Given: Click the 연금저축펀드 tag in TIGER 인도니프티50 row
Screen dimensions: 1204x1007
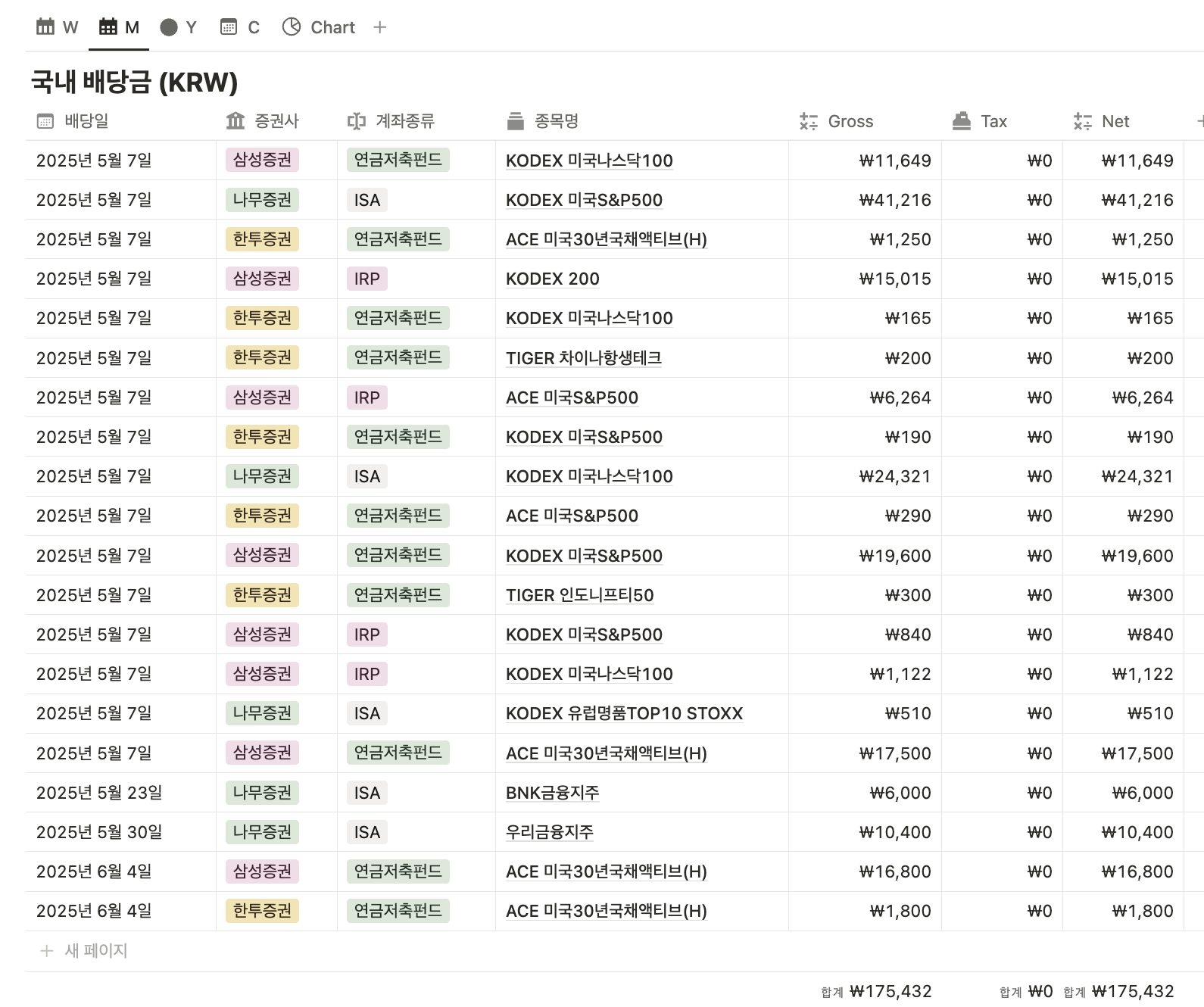Looking at the screenshot, I should coord(398,594).
